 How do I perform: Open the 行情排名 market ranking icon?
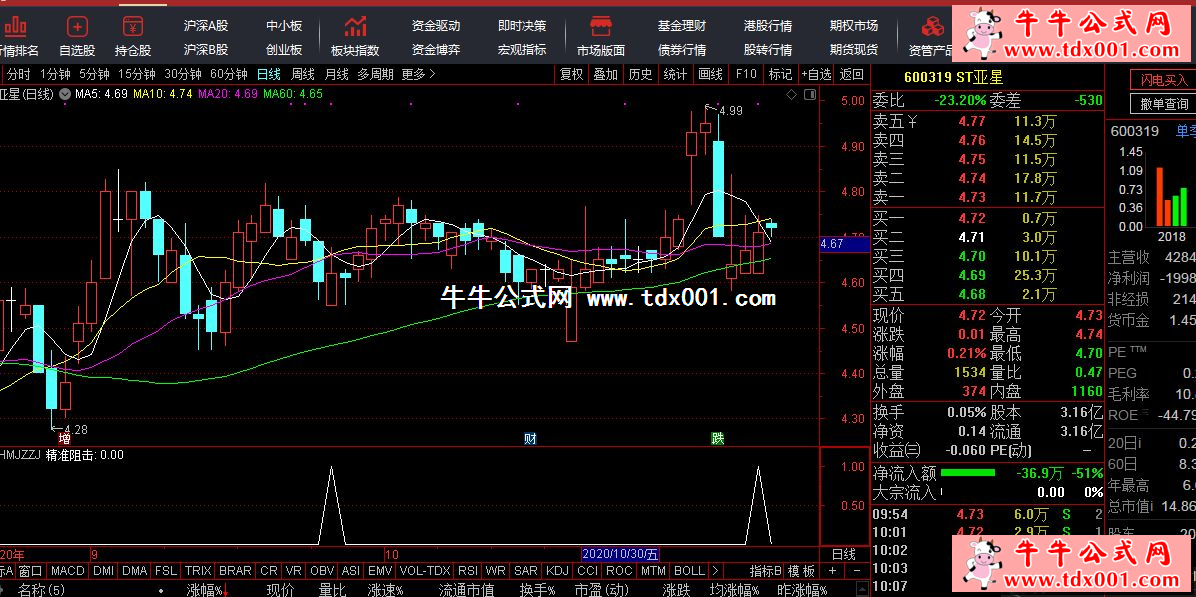click(15, 36)
